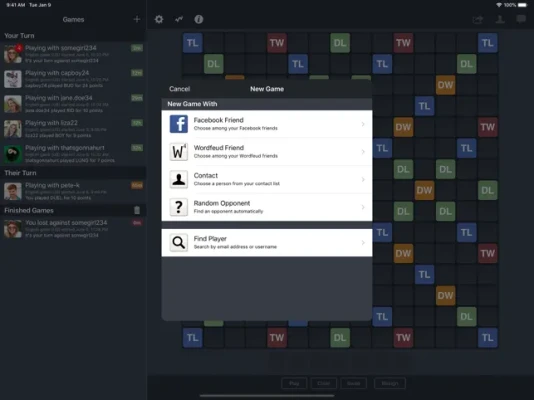This screenshot has width=534, height=400.
Task: Open game Playing with pete-k
Action: click(73, 191)
